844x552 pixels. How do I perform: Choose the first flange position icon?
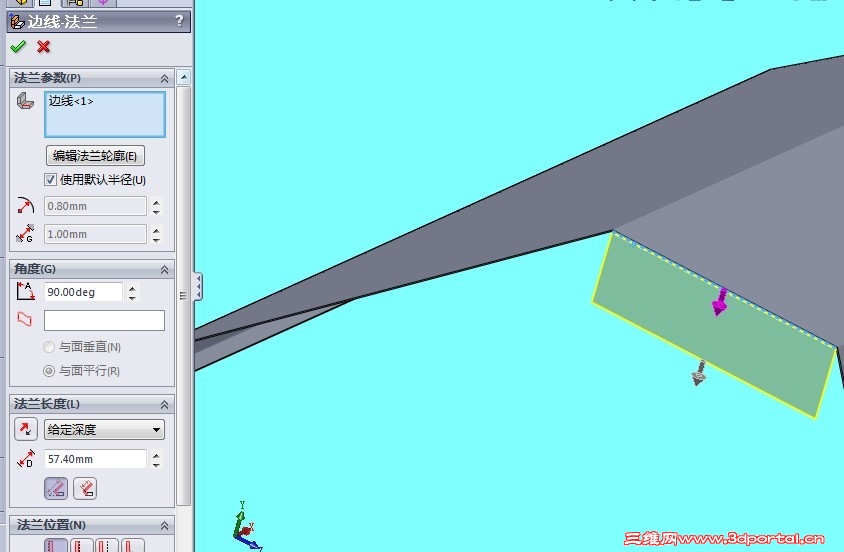55,545
